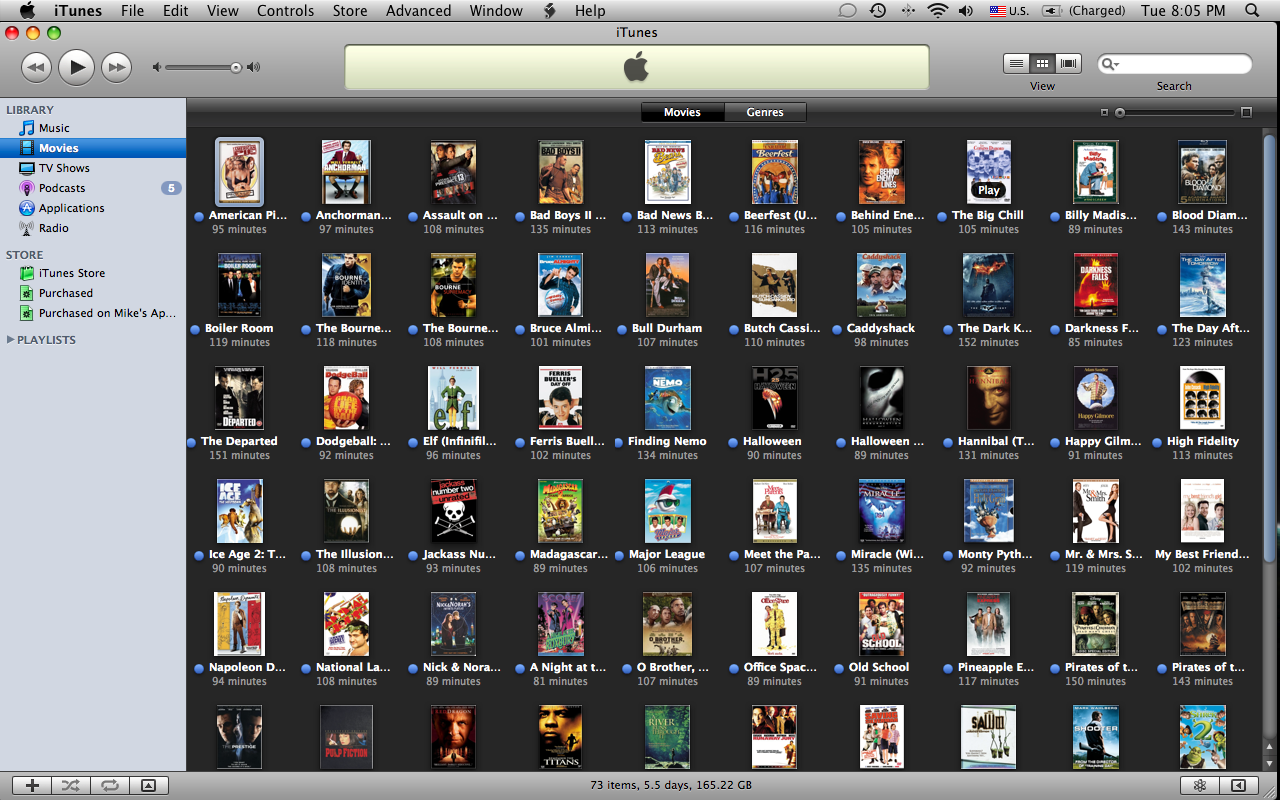Select the Finding Nemo poster
The height and width of the screenshot is (800, 1280).
(668, 398)
